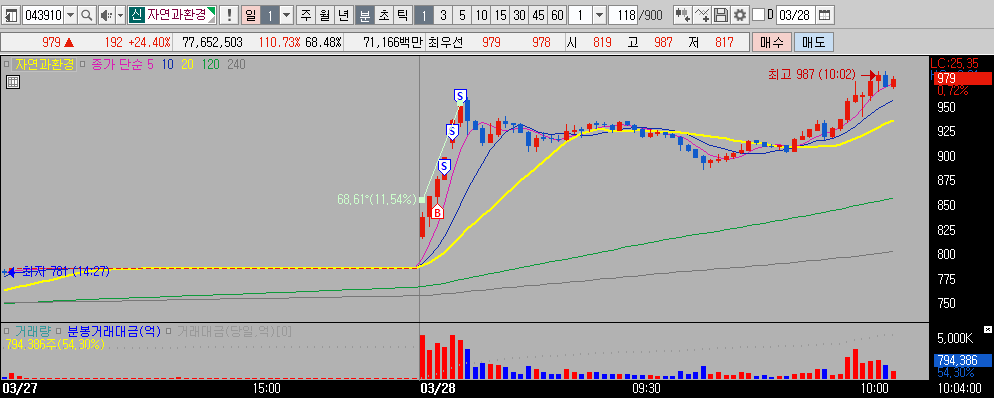Click the 신 badge next to stock name
Image resolution: width=994 pixels, height=398 pixels.
[136, 15]
